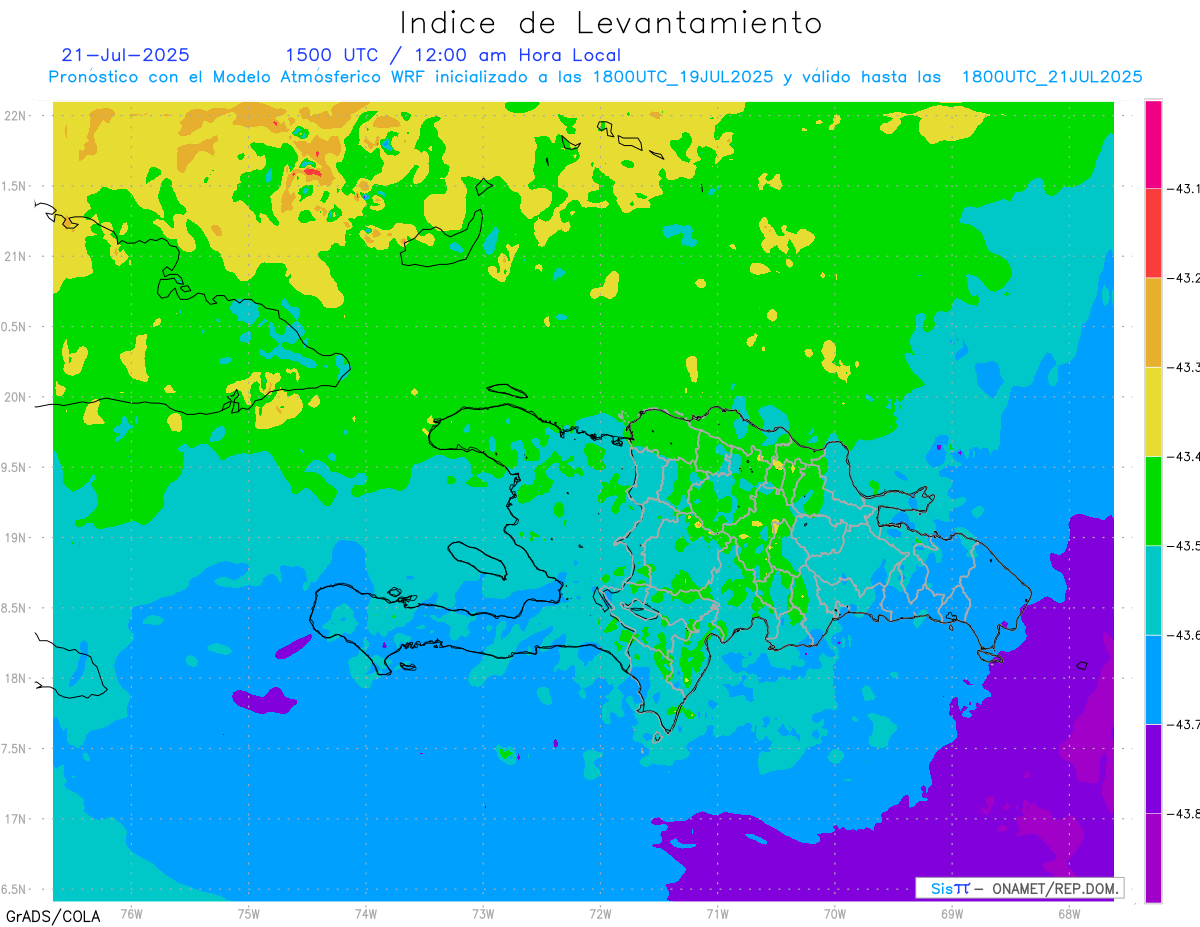Select legend value "-43.7"
The image size is (1200, 927).
tap(1183, 724)
